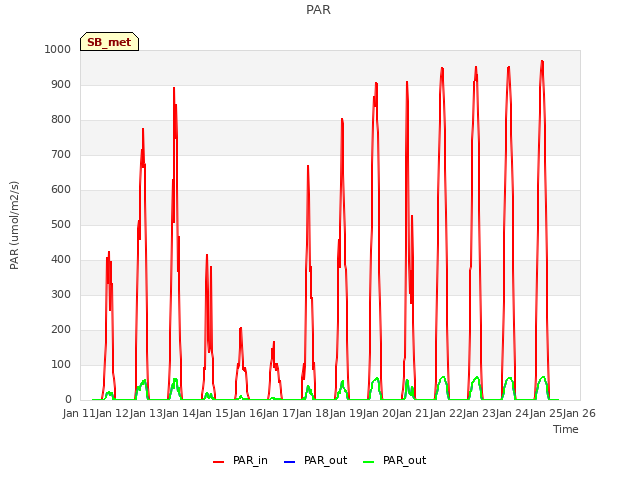This screenshot has height=480, width=640.
Task: Click x-axis date label Jan 18
Action: (312, 413)
